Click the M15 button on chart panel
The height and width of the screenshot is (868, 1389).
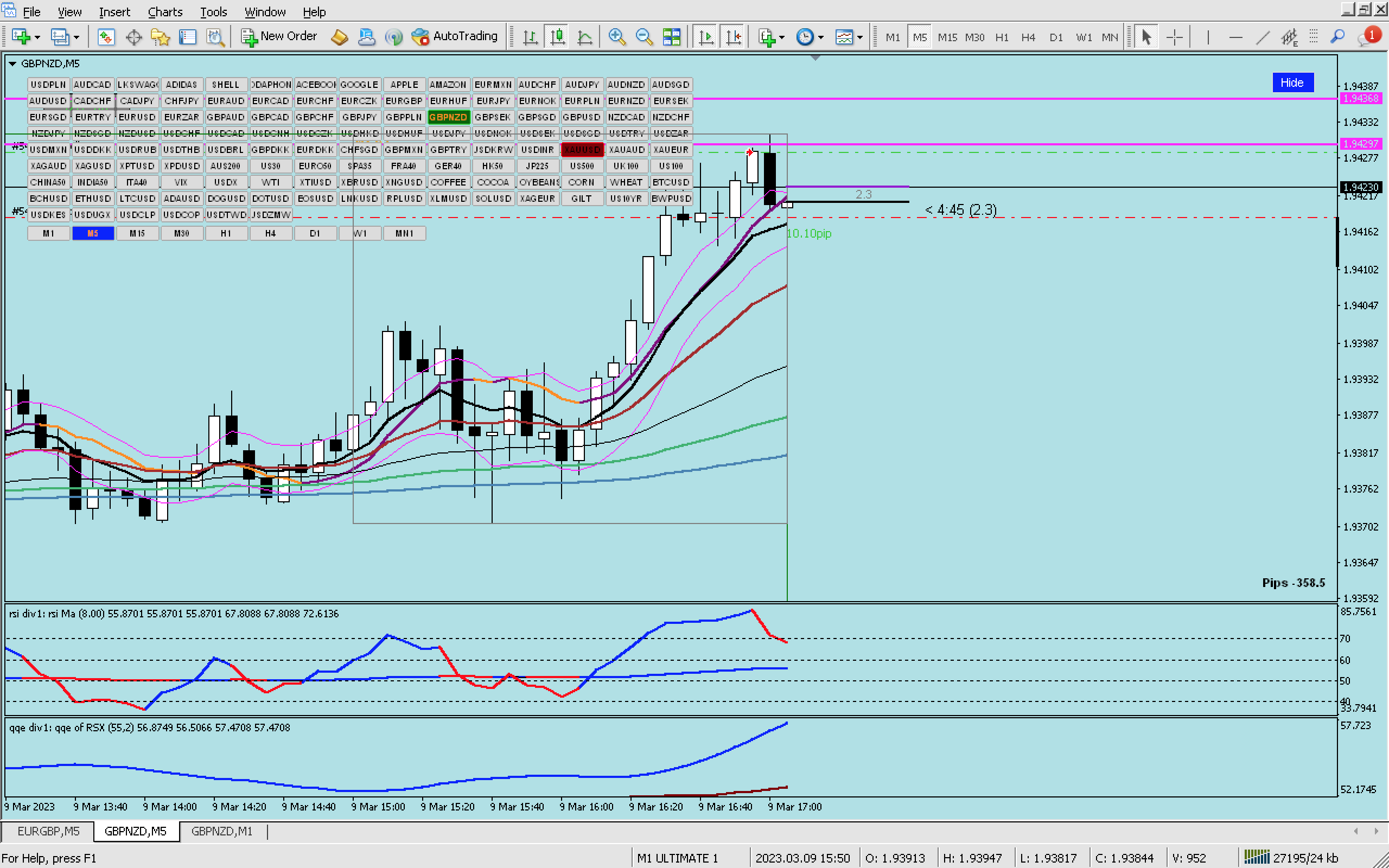(x=137, y=233)
